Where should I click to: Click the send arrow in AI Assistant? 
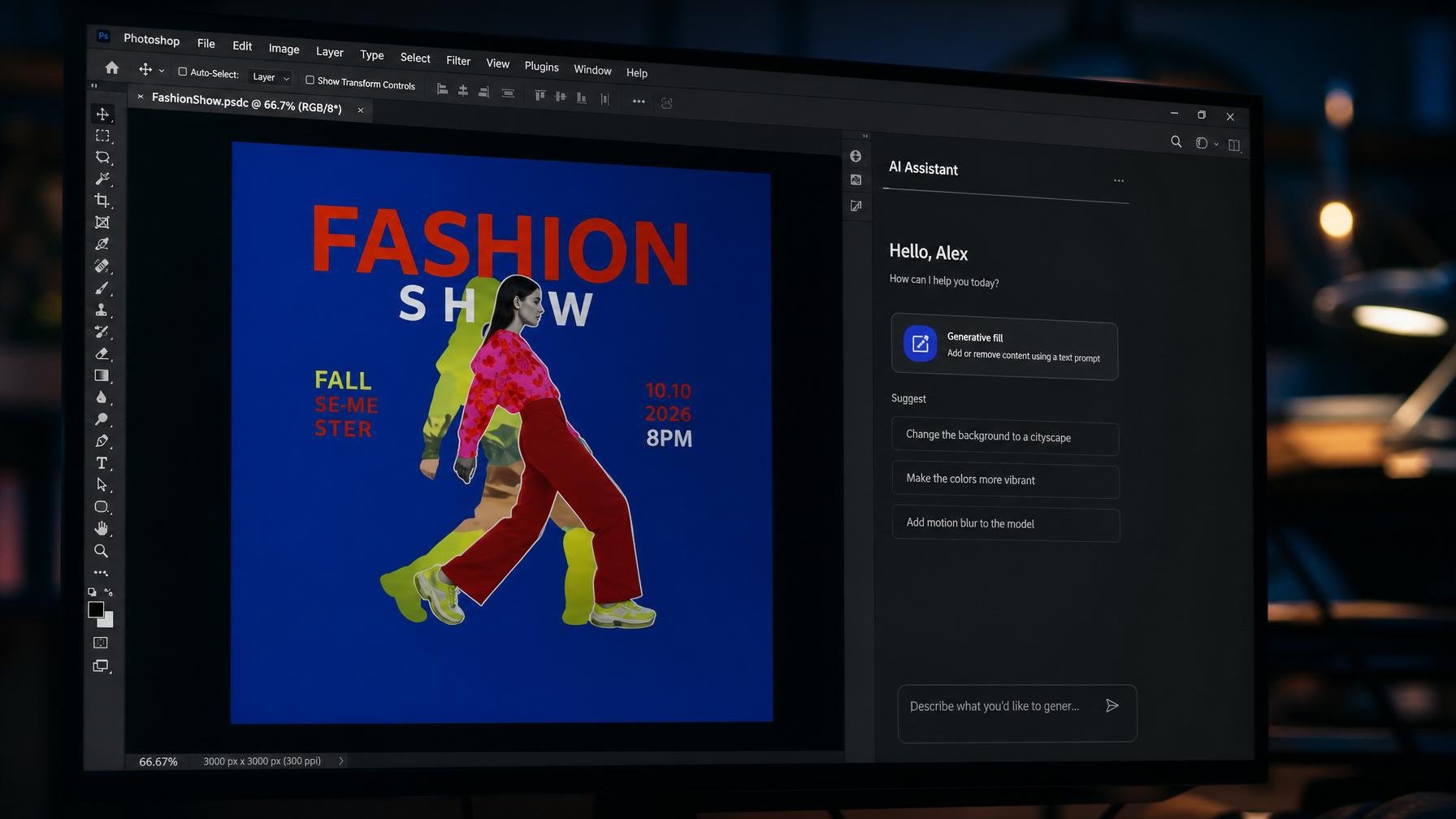tap(1112, 705)
